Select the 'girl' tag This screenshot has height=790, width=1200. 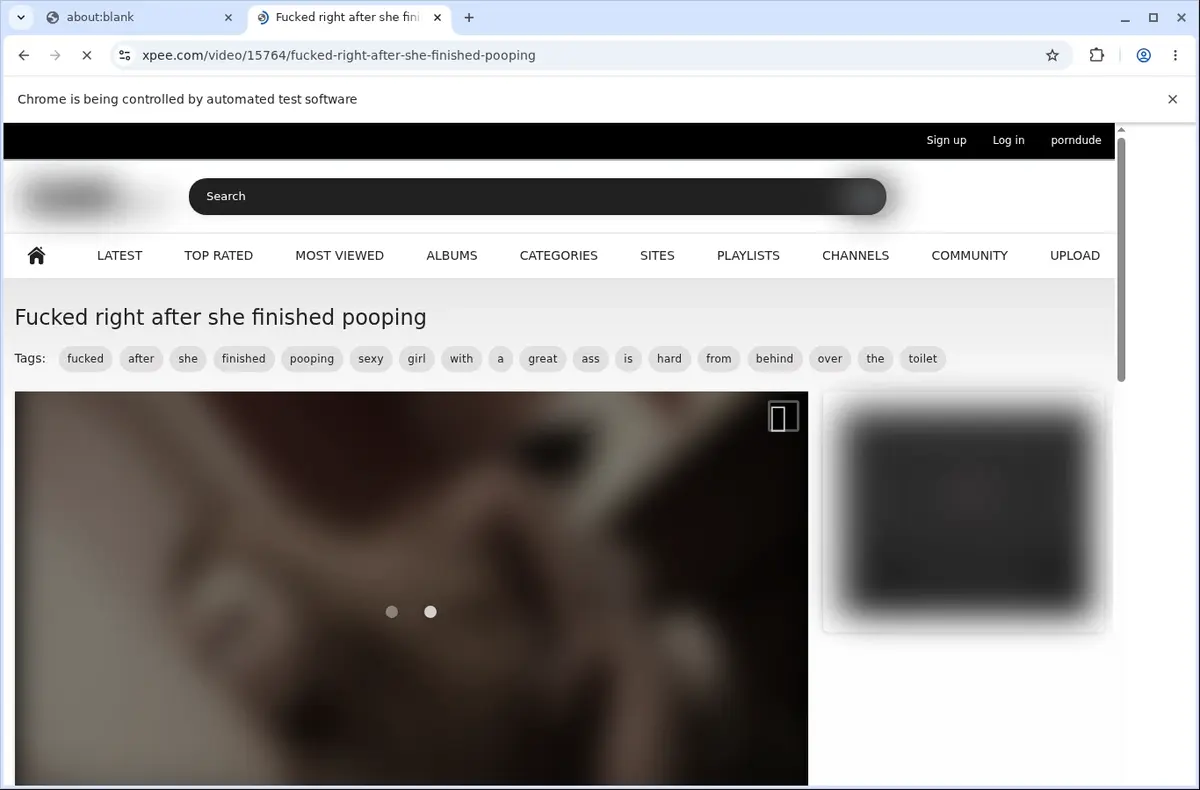click(x=417, y=358)
